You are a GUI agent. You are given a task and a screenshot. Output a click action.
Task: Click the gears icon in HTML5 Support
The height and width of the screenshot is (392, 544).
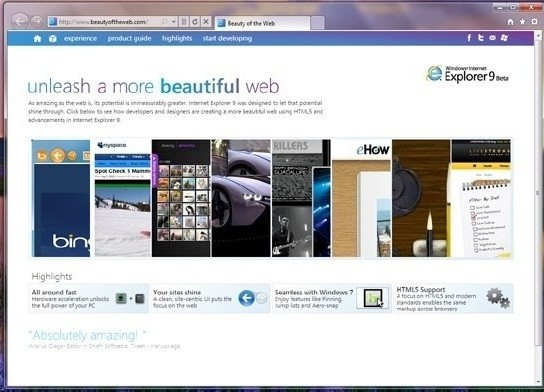pos(498,298)
